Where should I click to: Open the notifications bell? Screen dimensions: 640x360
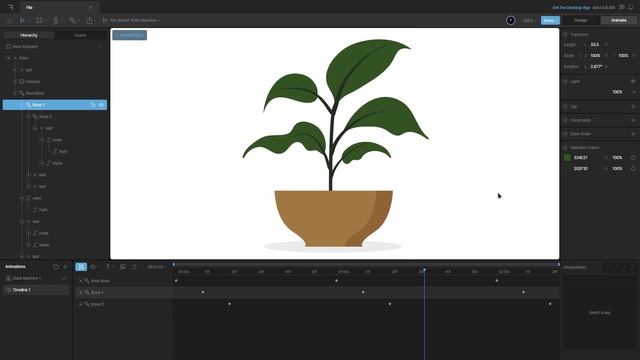pyautogui.click(x=631, y=7)
